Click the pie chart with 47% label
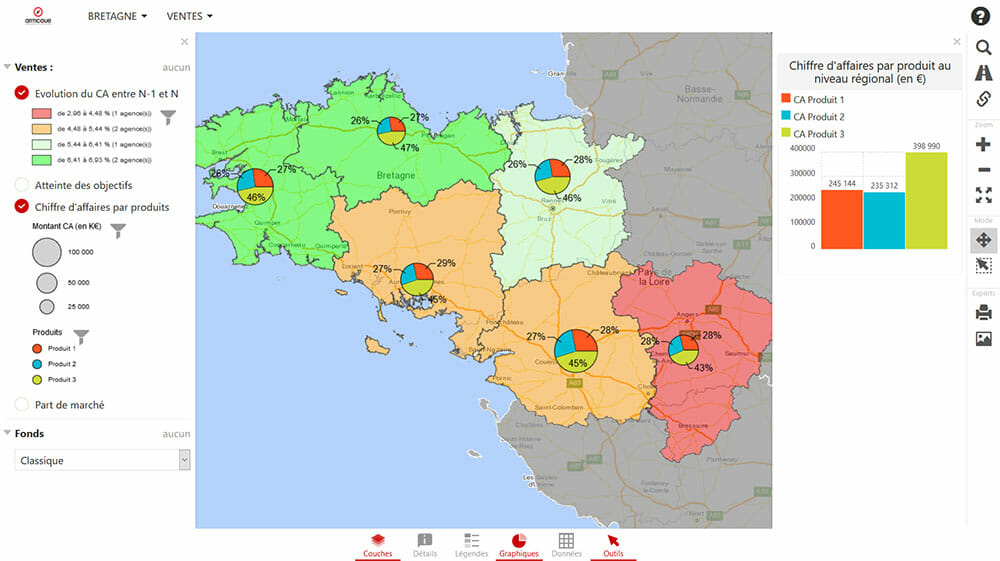The image size is (1000, 561). [391, 131]
